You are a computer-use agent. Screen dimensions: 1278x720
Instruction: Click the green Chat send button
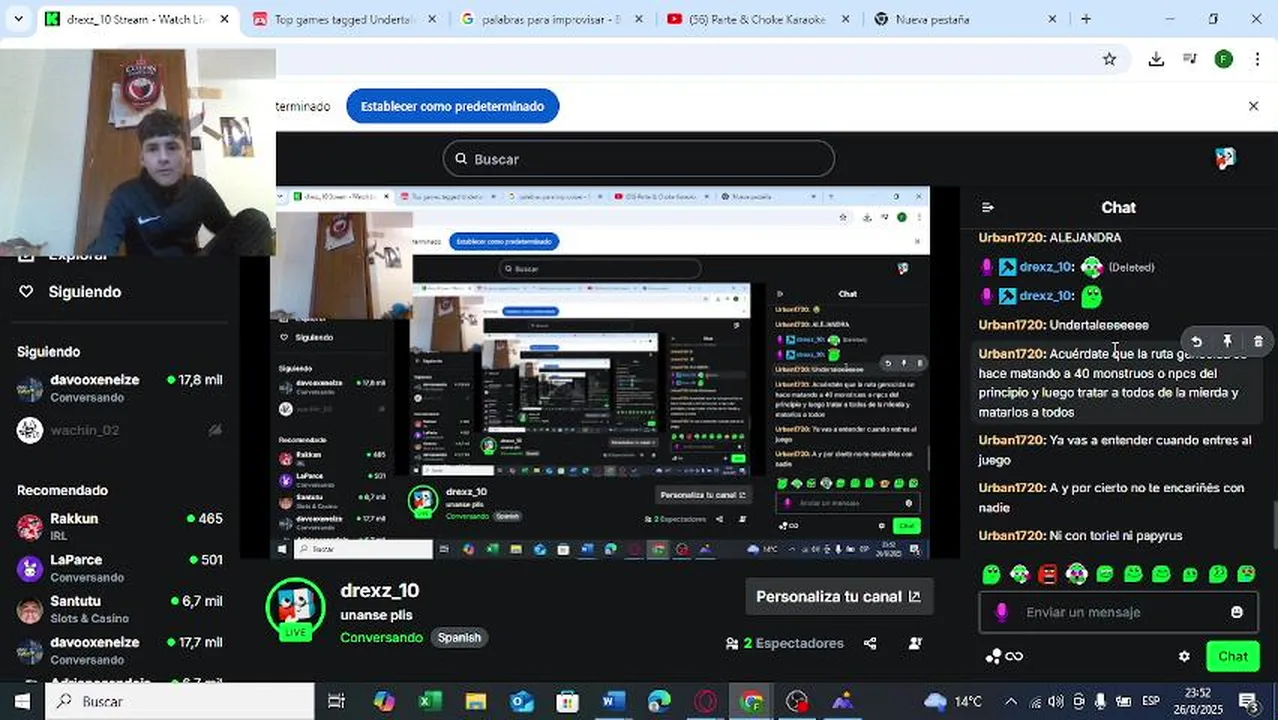point(1232,657)
